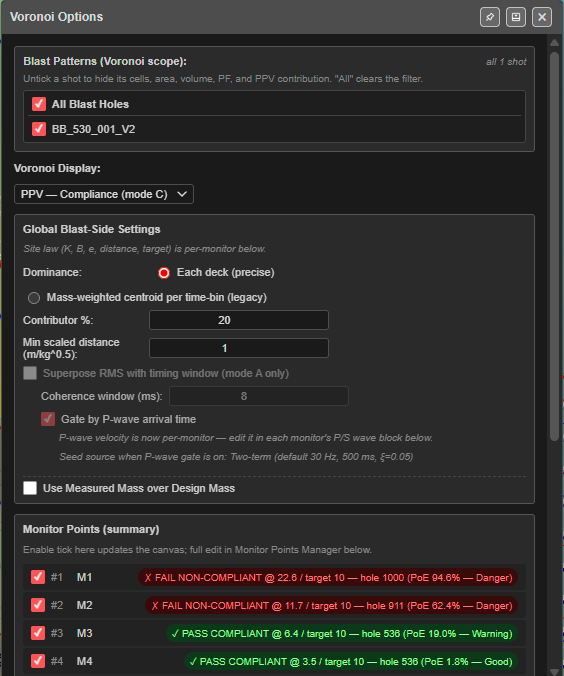The image size is (564, 676).
Task: Click the "all 1 shot" label
Action: (x=506, y=62)
